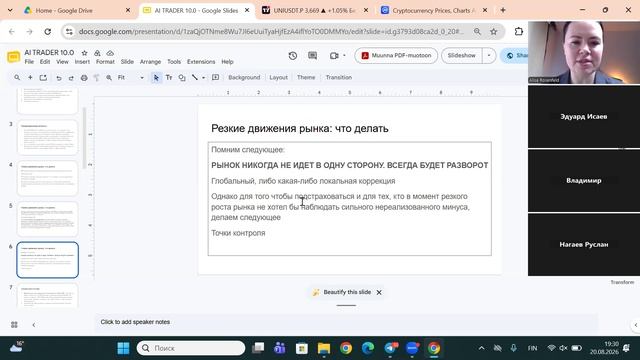This screenshot has height=360, width=640.
Task: Click Beautify this slide
Action: [x=347, y=292]
